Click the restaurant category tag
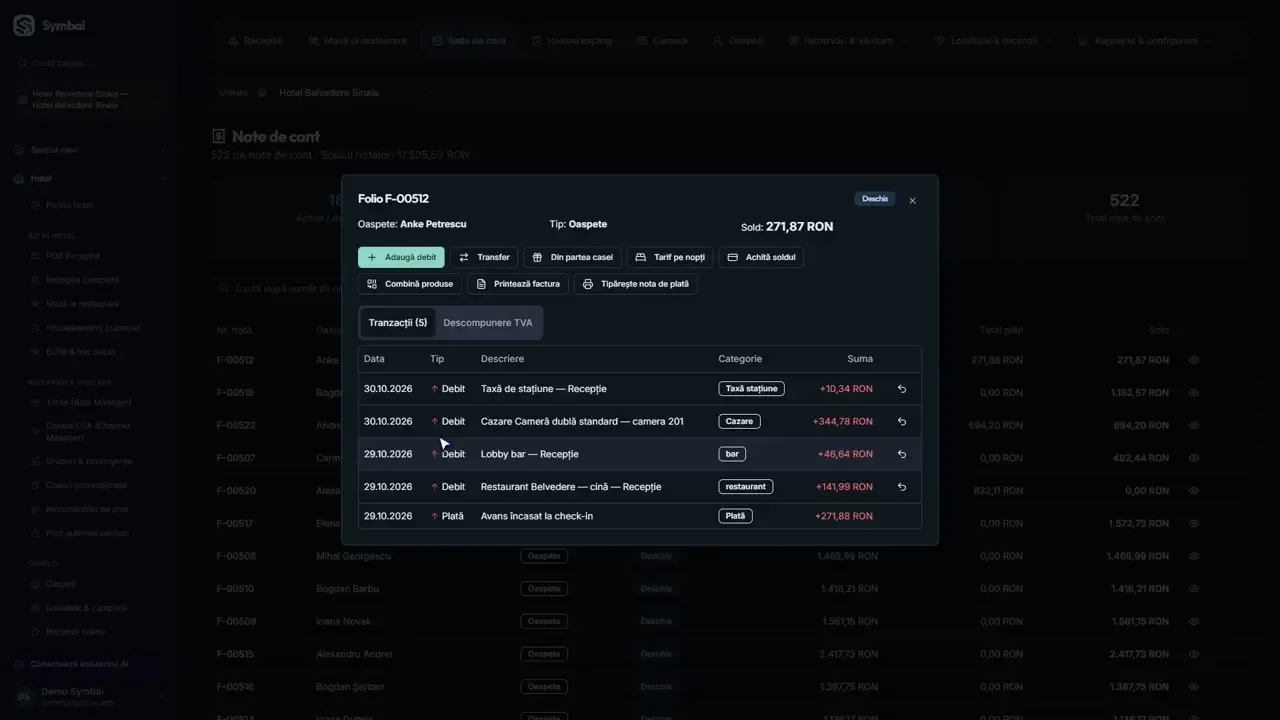 point(745,487)
